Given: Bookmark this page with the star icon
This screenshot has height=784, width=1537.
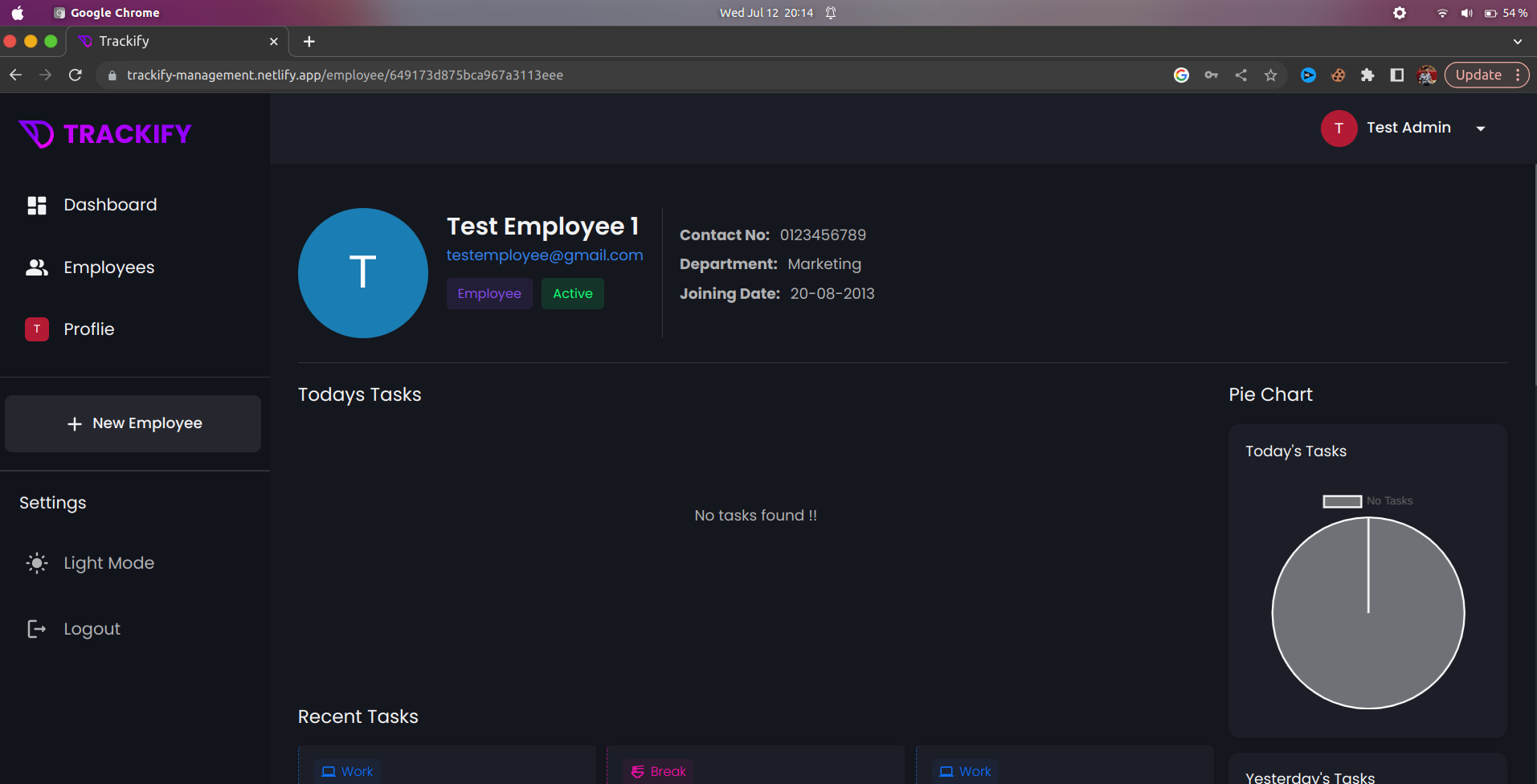Looking at the screenshot, I should coord(1270,75).
